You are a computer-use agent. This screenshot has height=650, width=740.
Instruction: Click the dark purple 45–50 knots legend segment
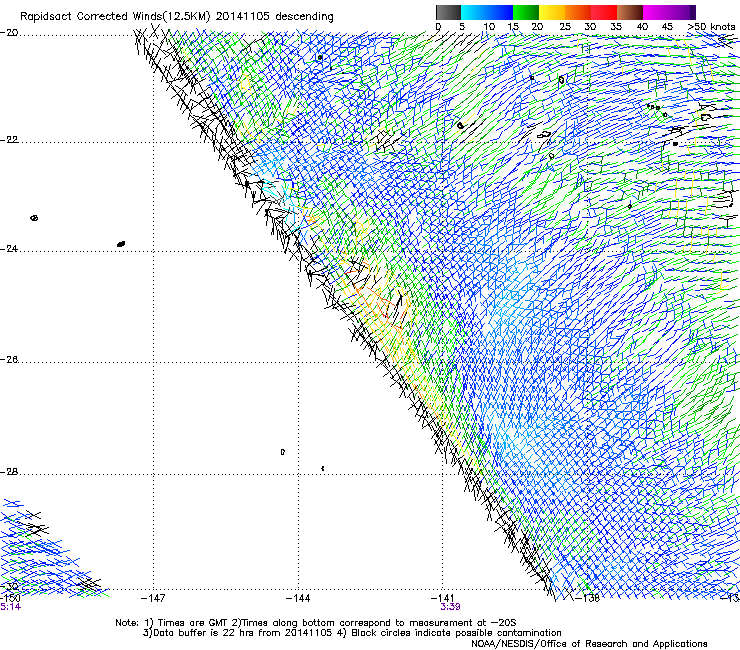[x=682, y=12]
